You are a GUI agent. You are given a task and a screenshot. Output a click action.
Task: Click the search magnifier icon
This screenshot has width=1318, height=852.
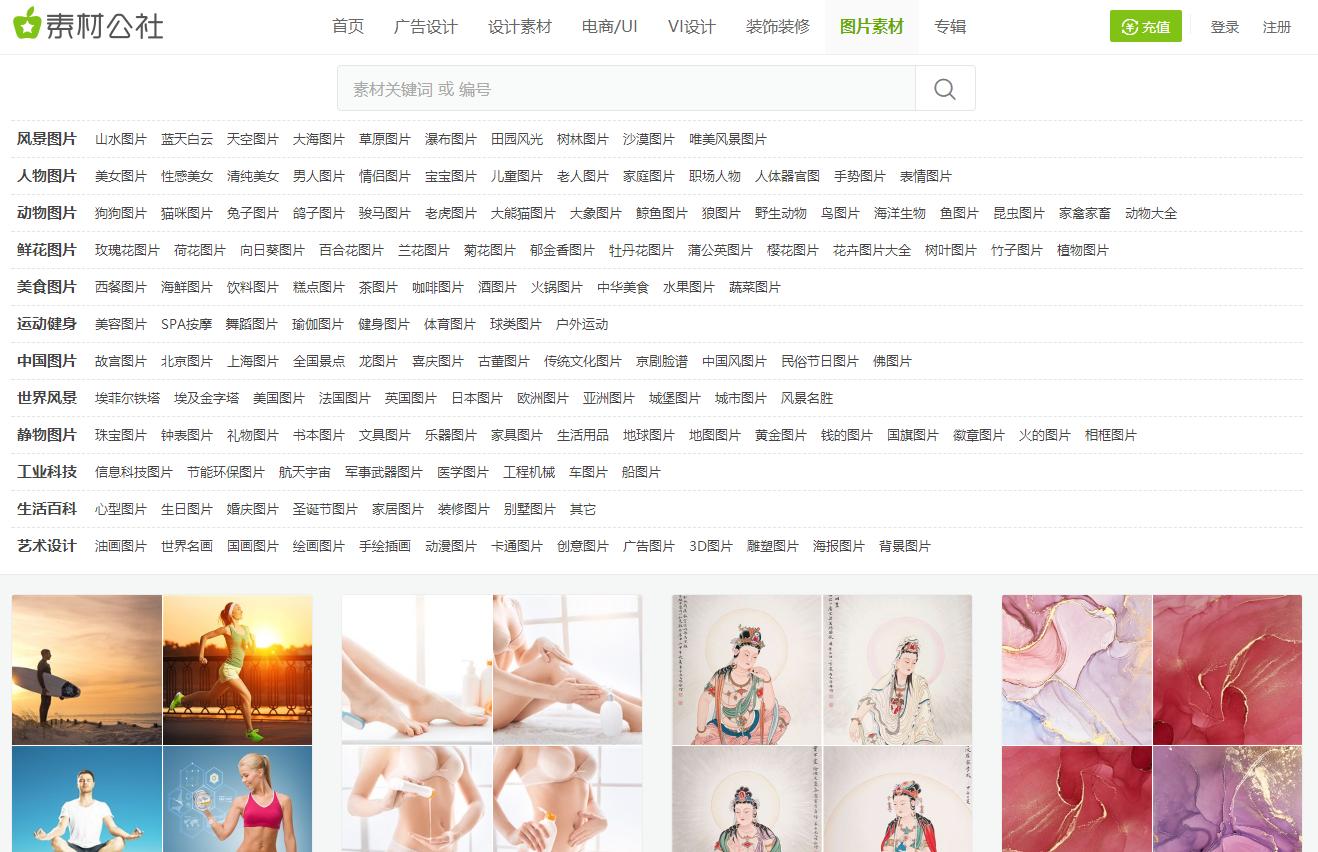coord(944,88)
